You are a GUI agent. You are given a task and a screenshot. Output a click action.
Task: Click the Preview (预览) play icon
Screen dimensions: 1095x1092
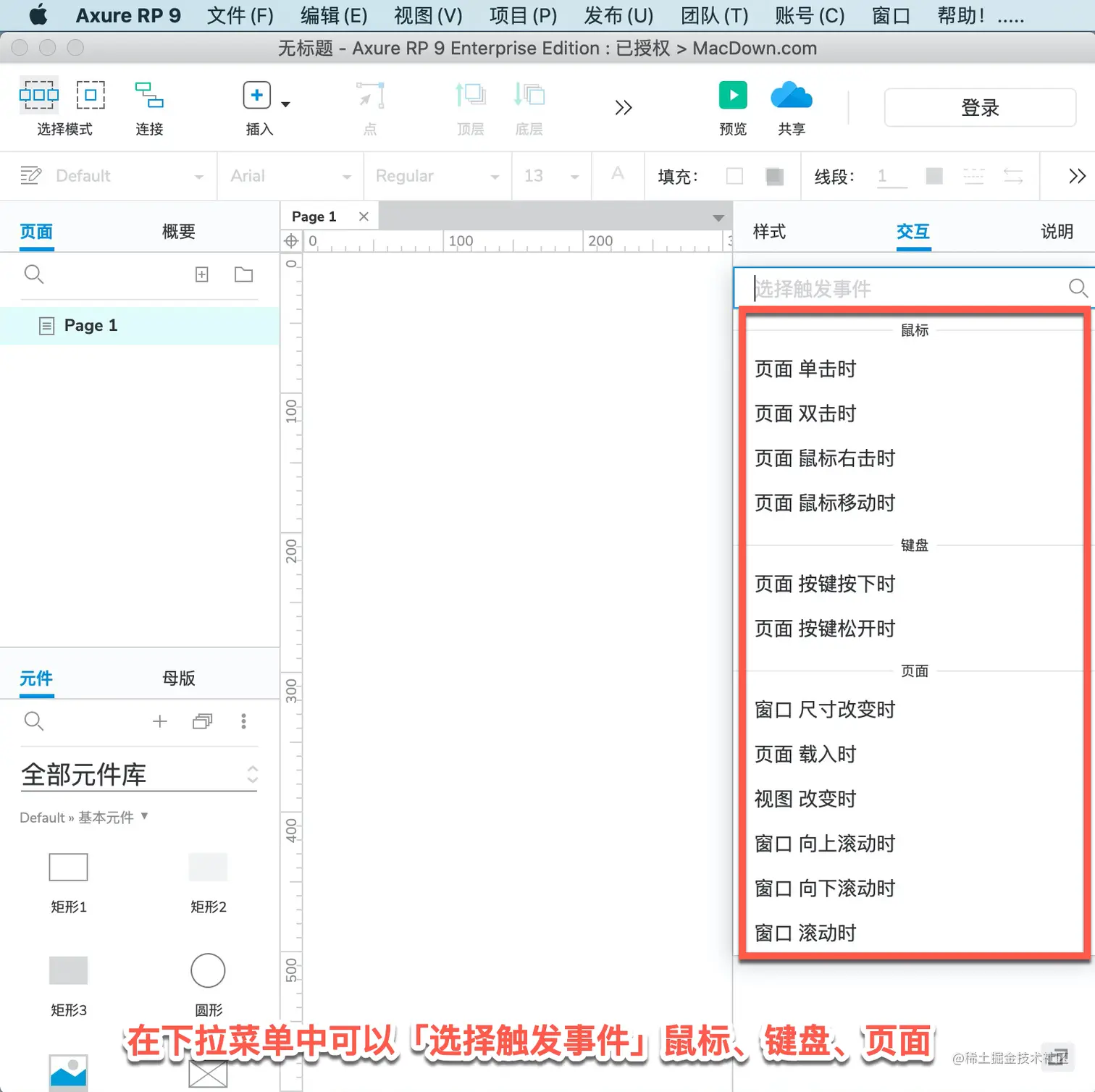[733, 95]
